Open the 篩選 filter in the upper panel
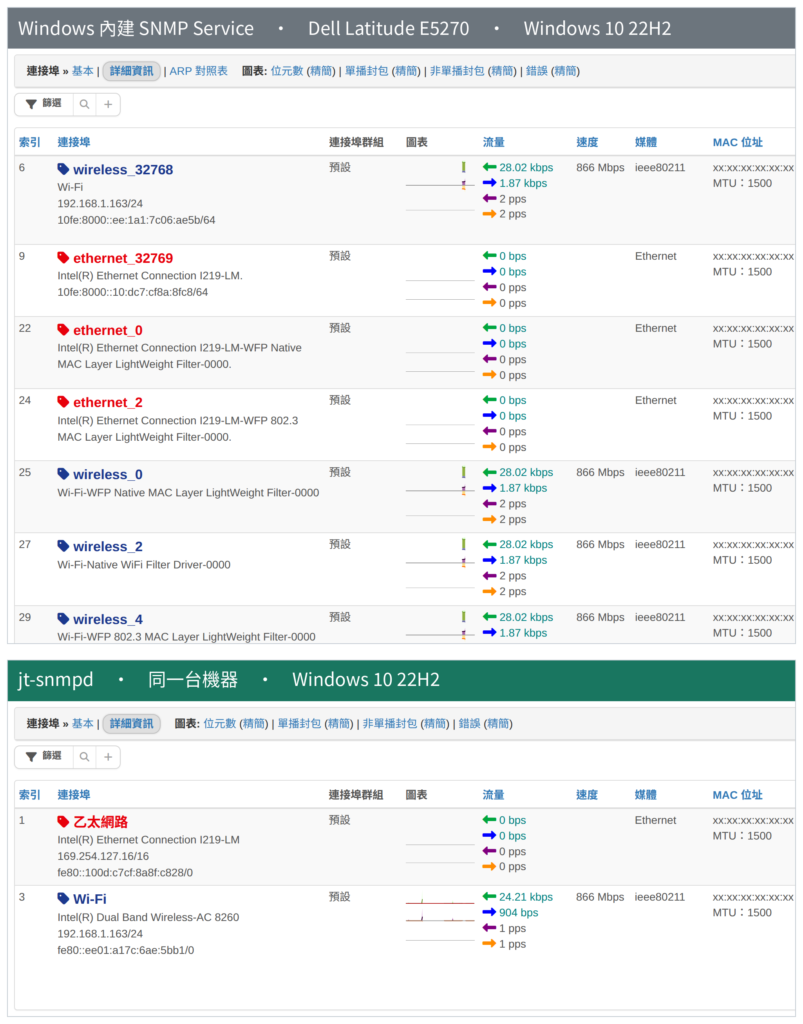Image resolution: width=803 pixels, height=1024 pixels. tap(44, 104)
